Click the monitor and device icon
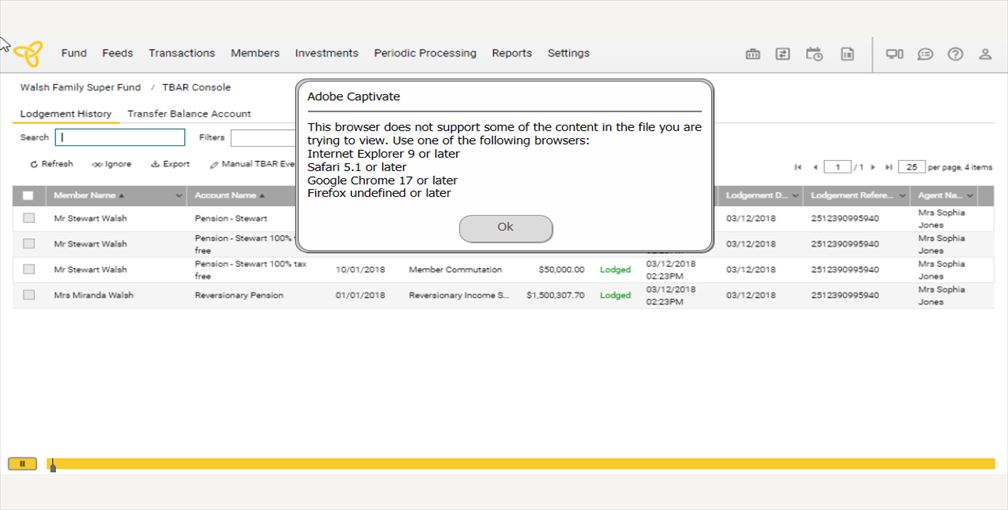Image resolution: width=1008 pixels, height=510 pixels. point(894,54)
